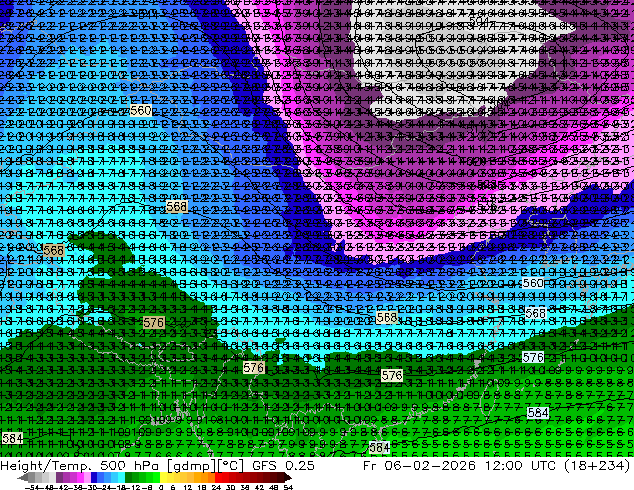Select the dark blue swatch at legend -30
This screenshot has width=634, height=490.
(94, 477)
